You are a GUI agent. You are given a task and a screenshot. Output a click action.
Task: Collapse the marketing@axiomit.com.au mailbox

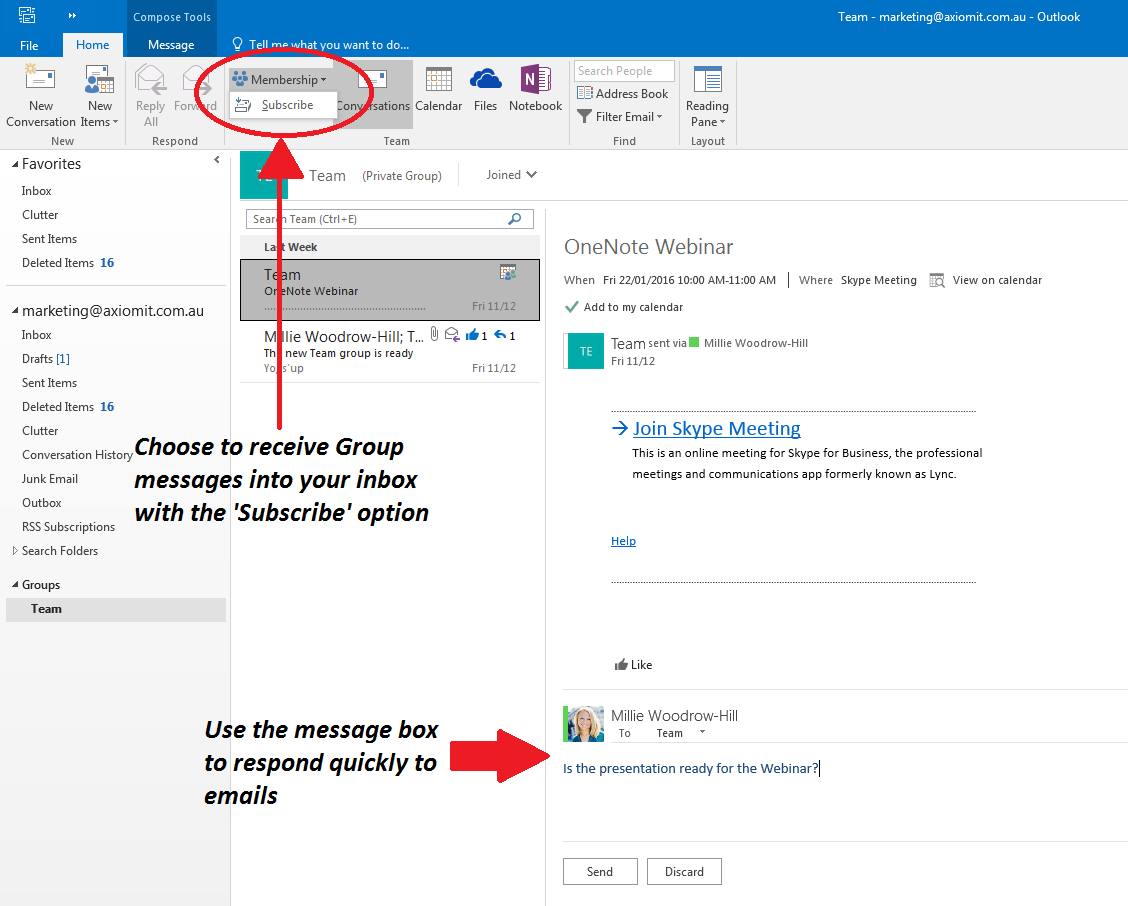click(x=15, y=311)
